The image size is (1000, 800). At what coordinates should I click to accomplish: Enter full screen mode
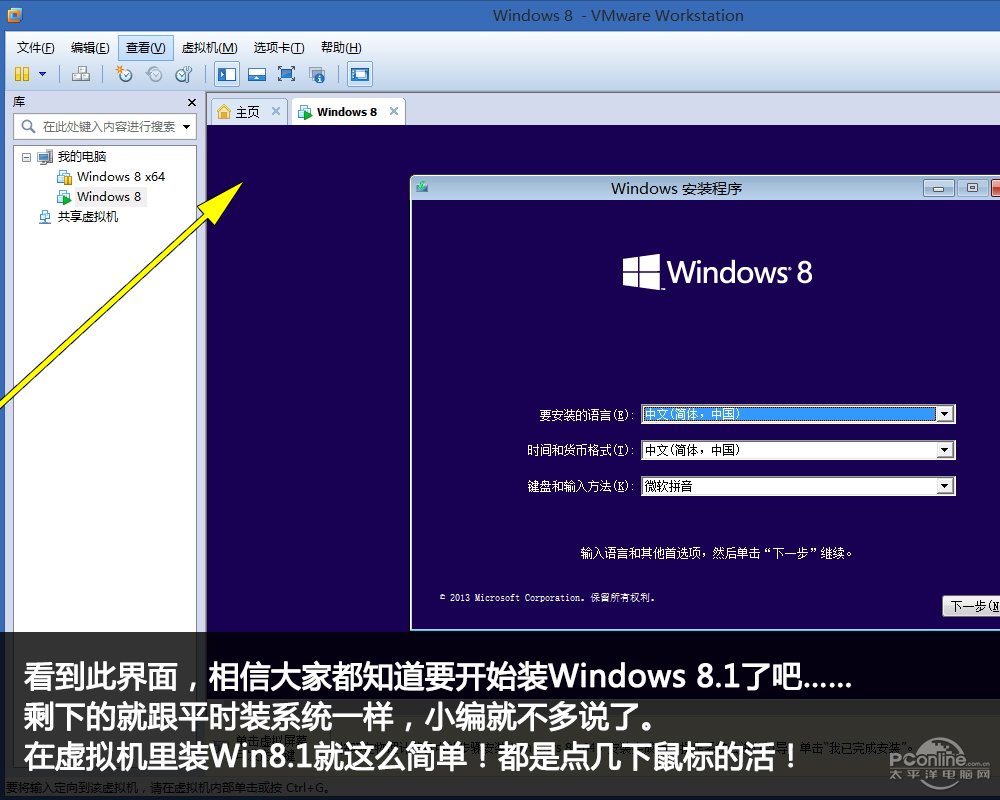286,75
